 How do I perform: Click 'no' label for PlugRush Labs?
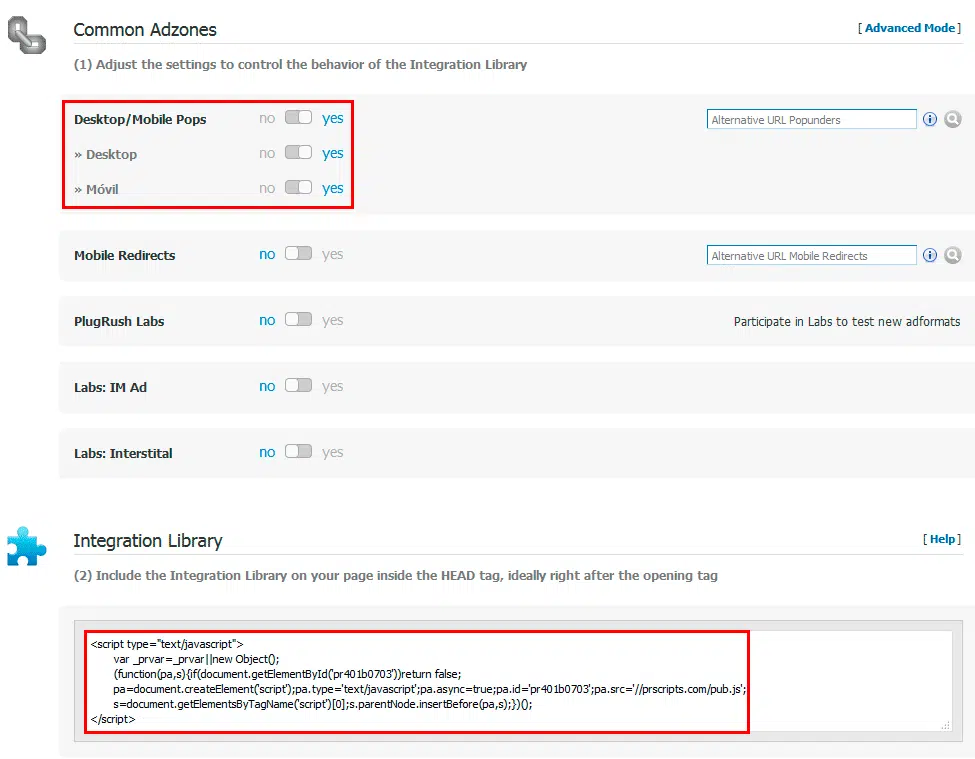[x=267, y=320]
